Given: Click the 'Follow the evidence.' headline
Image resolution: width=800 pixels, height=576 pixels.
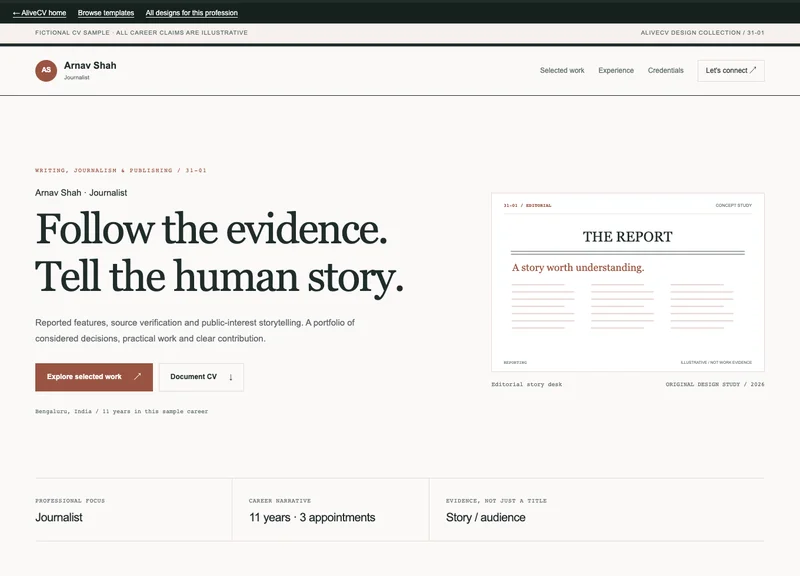Looking at the screenshot, I should (x=211, y=229).
